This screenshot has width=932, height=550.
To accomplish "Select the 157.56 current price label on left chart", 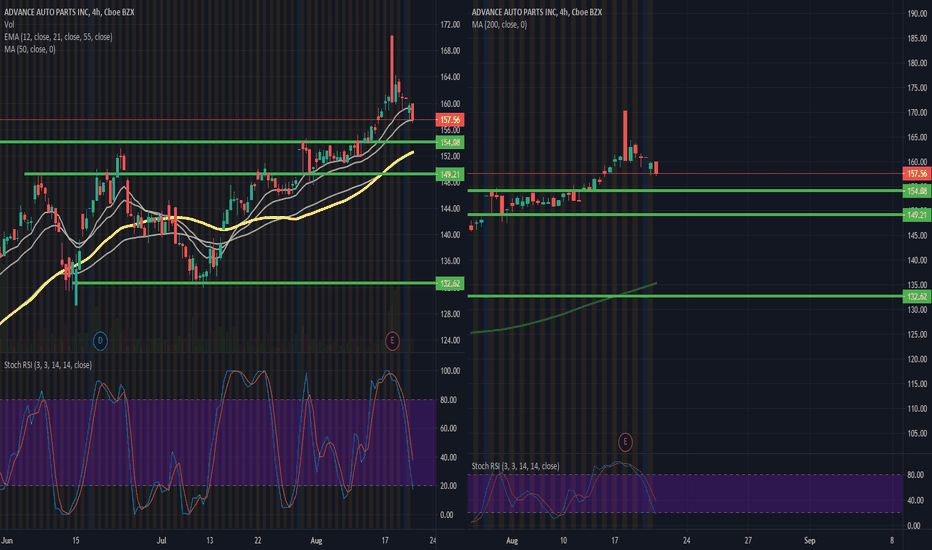I will pyautogui.click(x=450, y=120).
